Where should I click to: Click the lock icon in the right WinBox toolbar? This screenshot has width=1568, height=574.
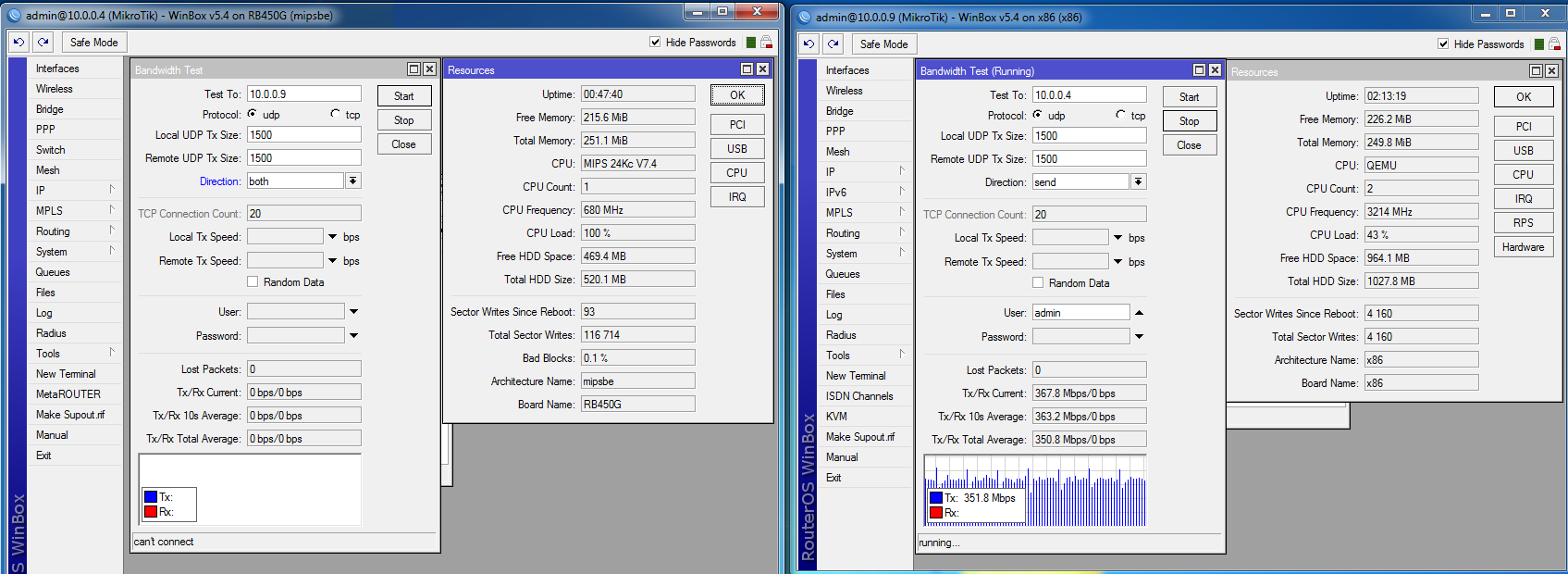point(1554,44)
